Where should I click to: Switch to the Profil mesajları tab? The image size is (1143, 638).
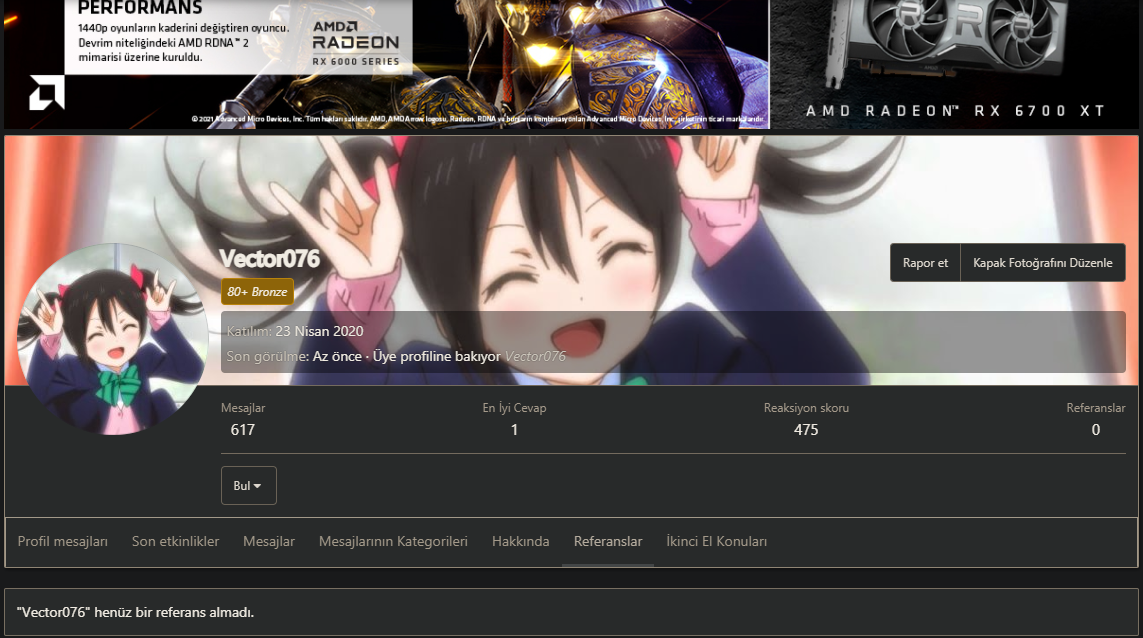63,542
